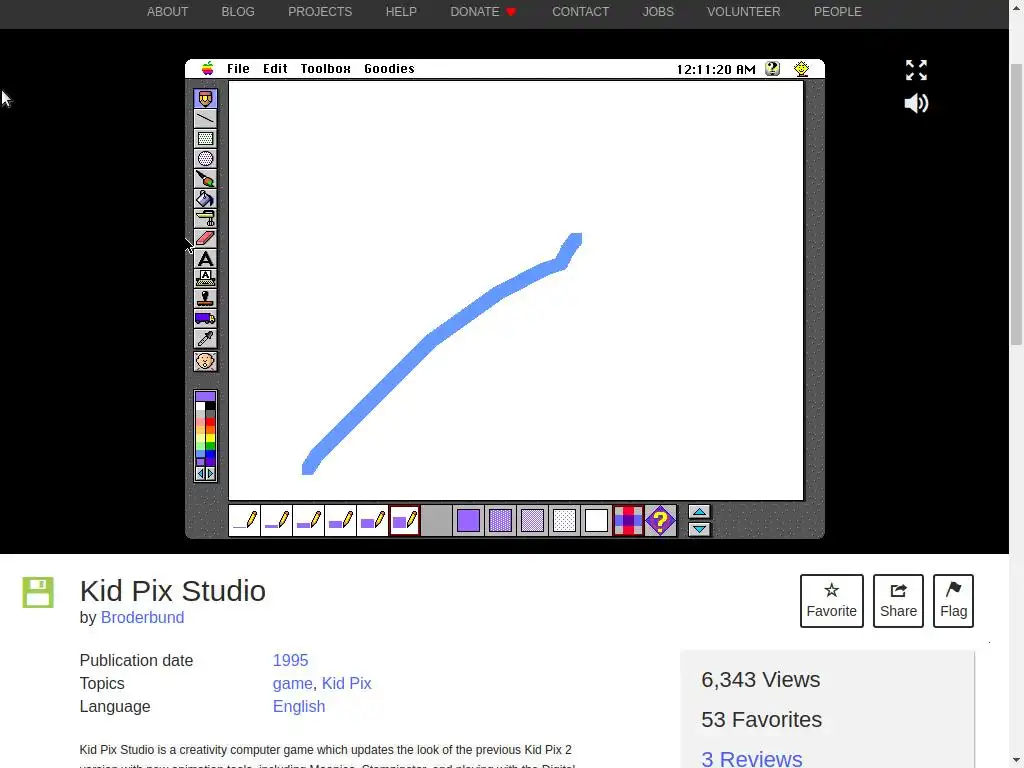Choose the fifth pencil width option

coord(372,520)
